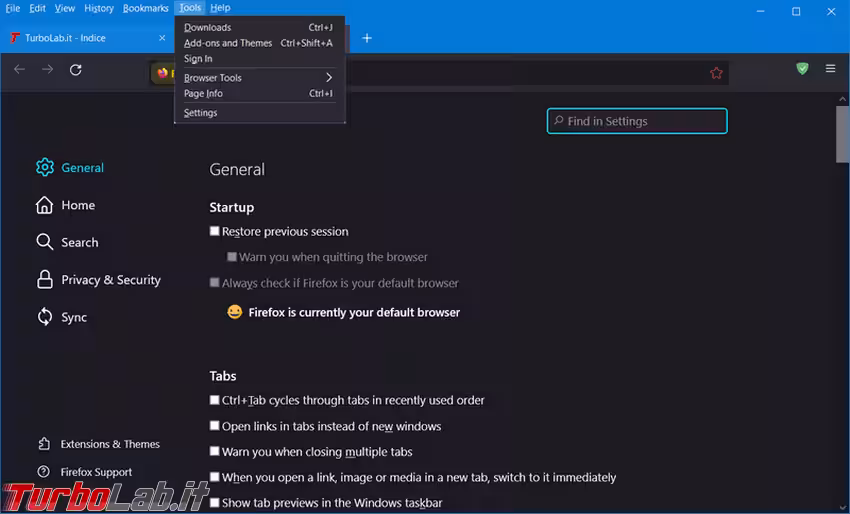Go to Sync settings section
The image size is (850, 514).
(74, 317)
